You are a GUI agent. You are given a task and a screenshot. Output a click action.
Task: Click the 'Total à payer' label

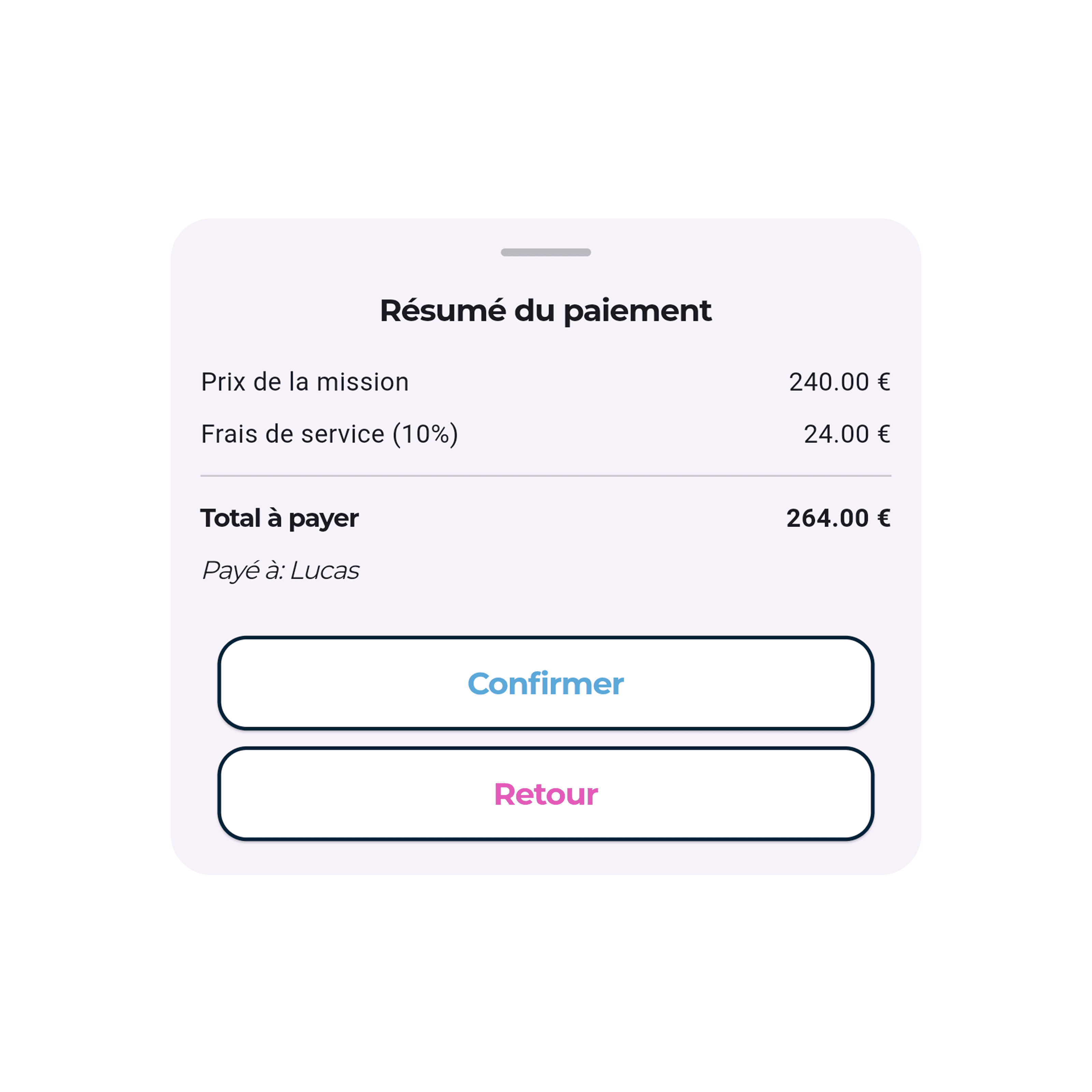tap(279, 518)
